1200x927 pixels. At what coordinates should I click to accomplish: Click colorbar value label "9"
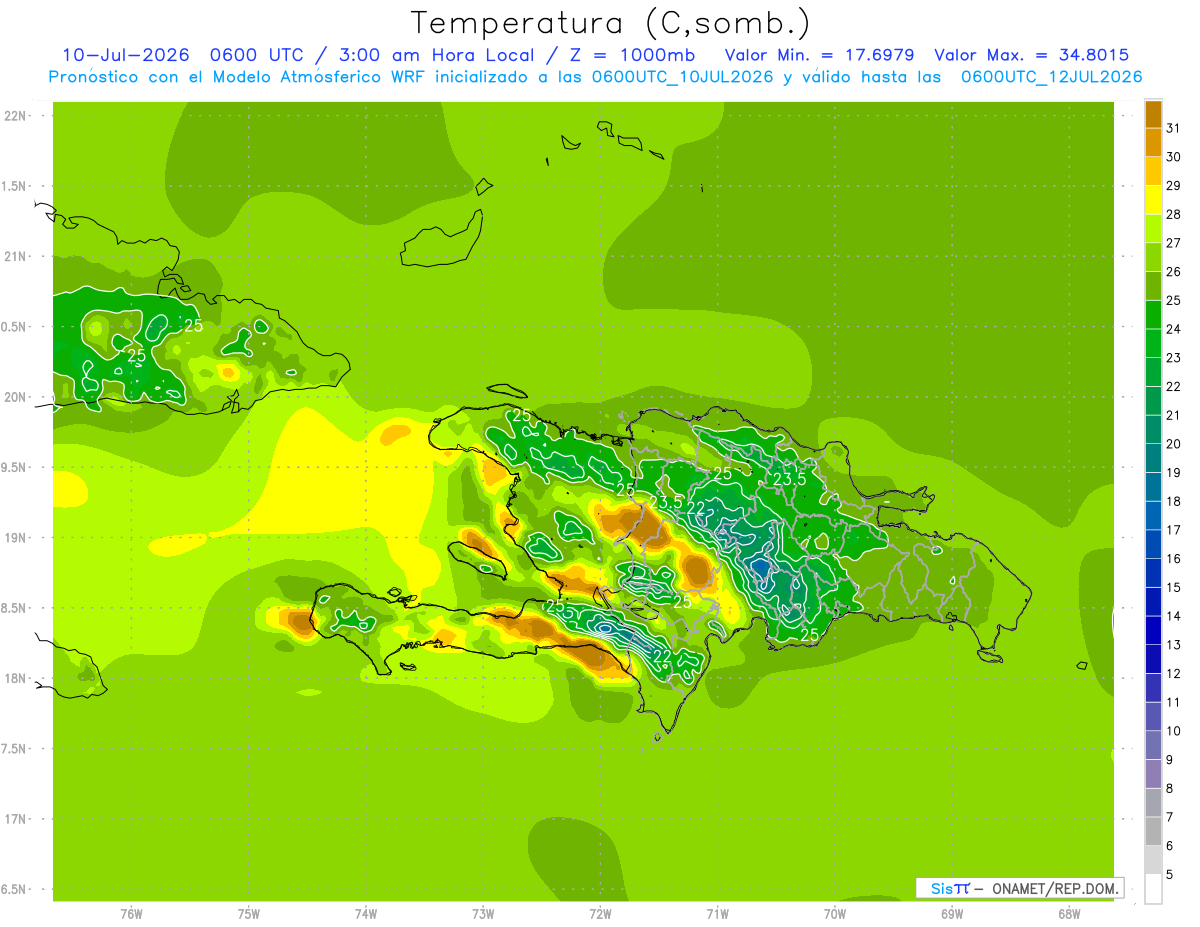click(x=1170, y=760)
